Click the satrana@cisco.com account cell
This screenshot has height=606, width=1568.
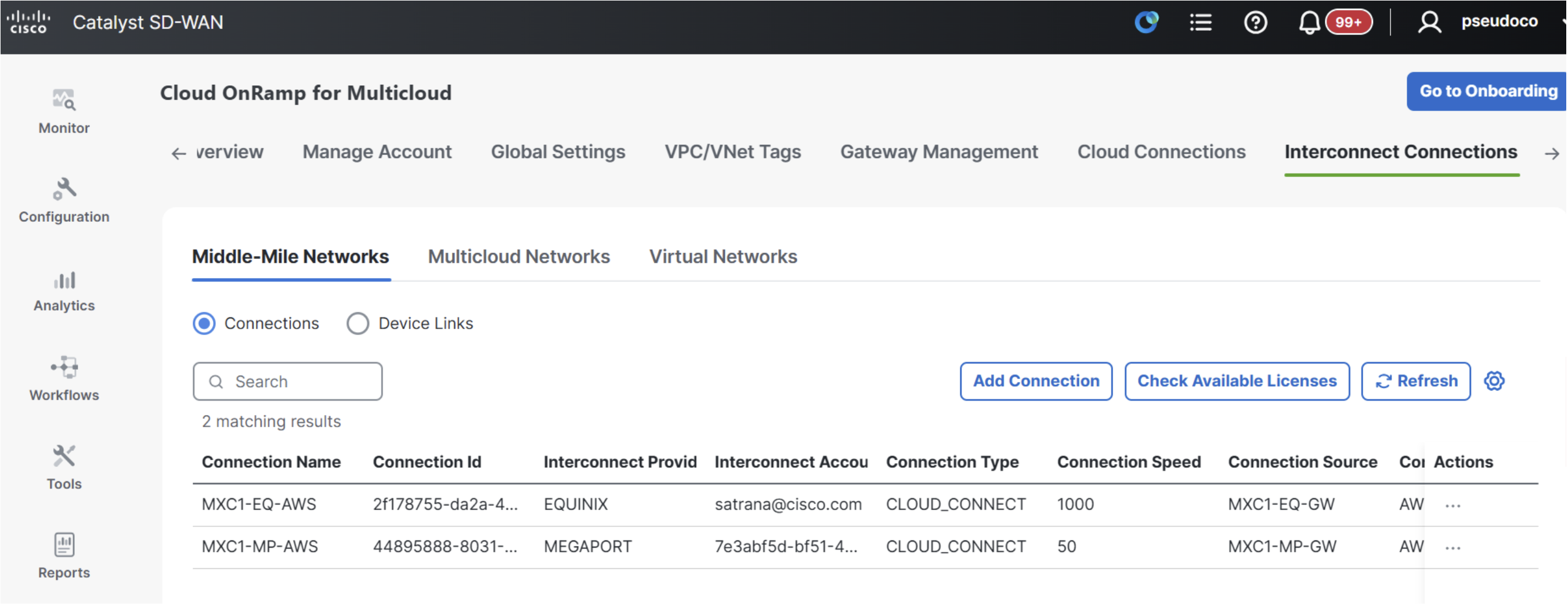coord(788,506)
